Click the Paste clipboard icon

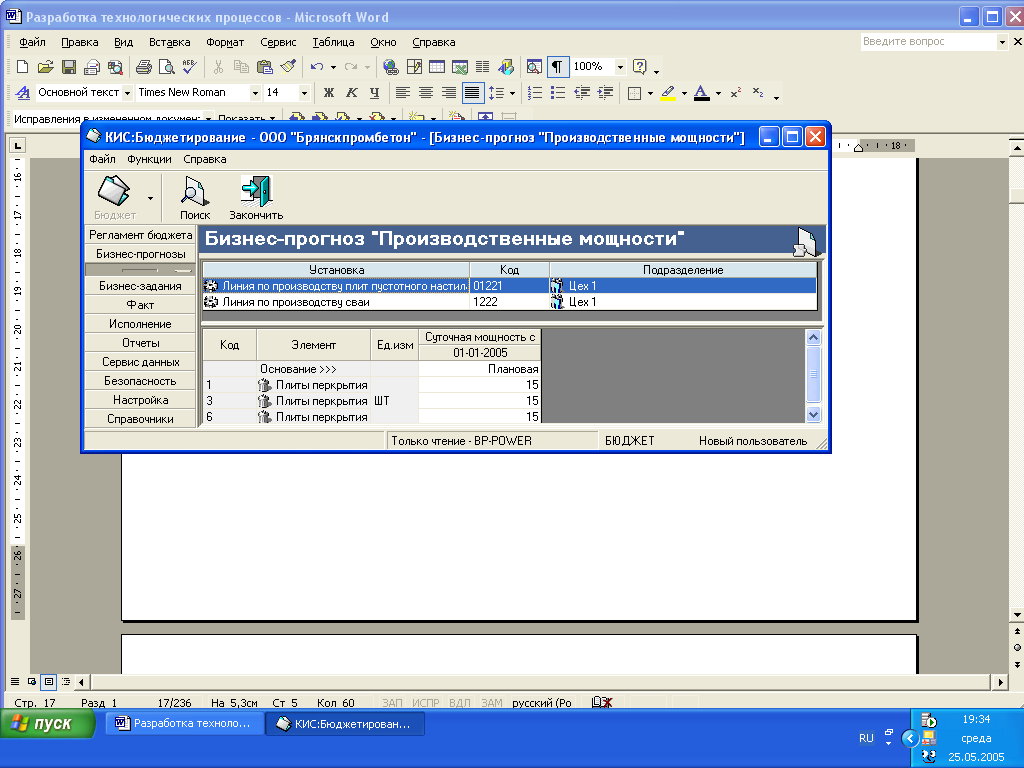click(x=264, y=67)
